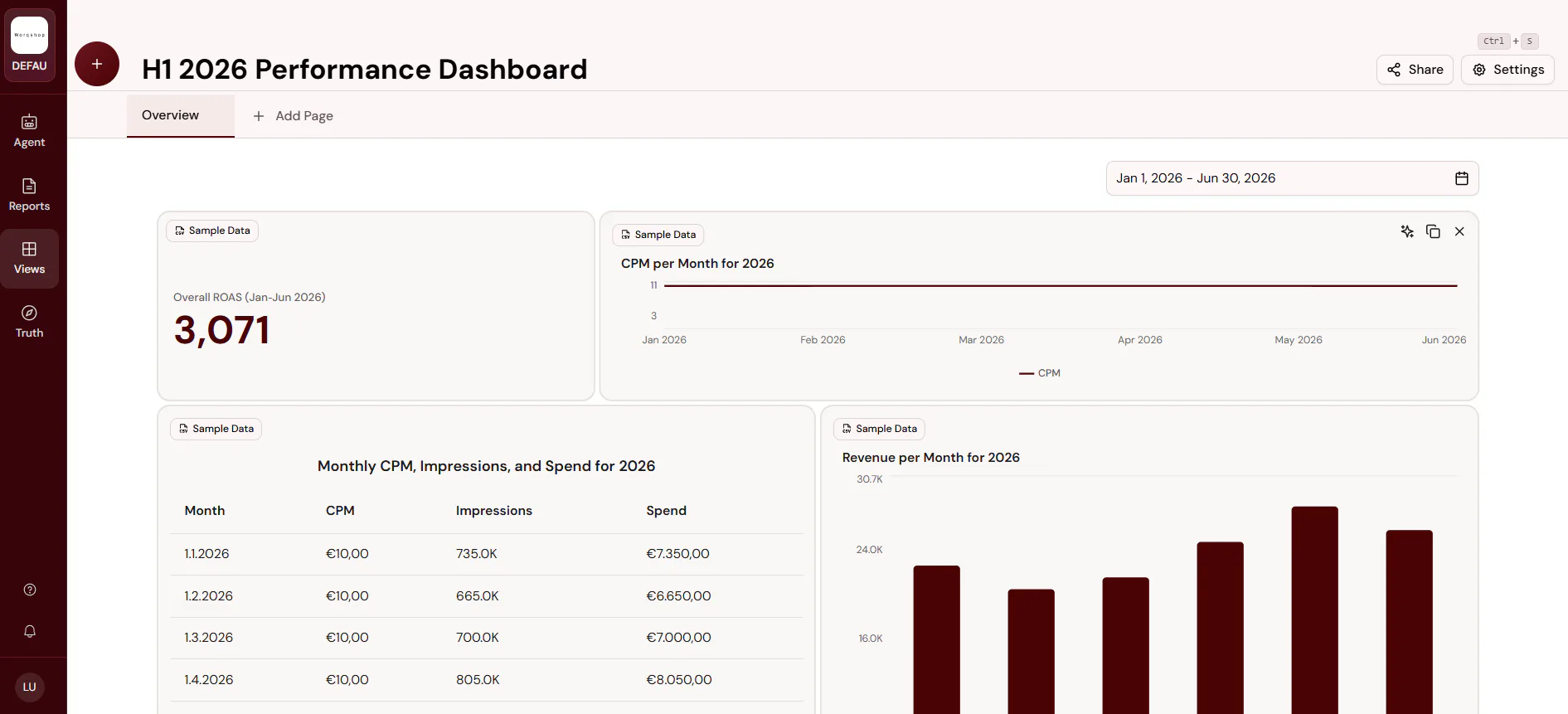Add a new page tab
Screen dimensions: 1568x714
[x=293, y=116]
